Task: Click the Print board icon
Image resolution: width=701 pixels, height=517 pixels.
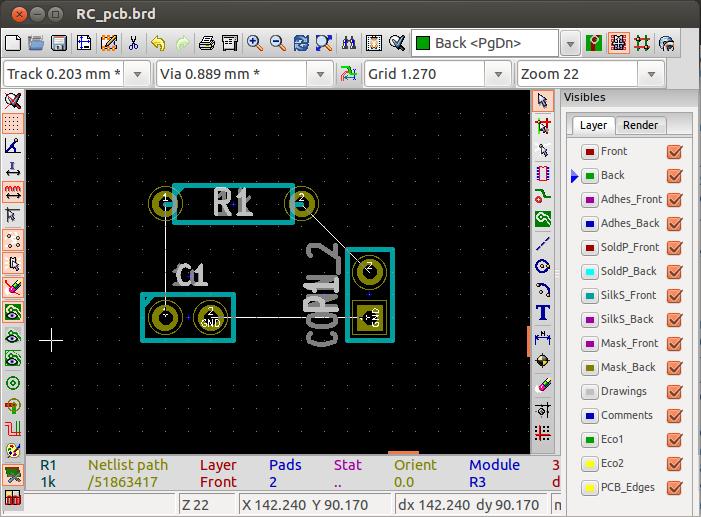Action: pos(206,44)
